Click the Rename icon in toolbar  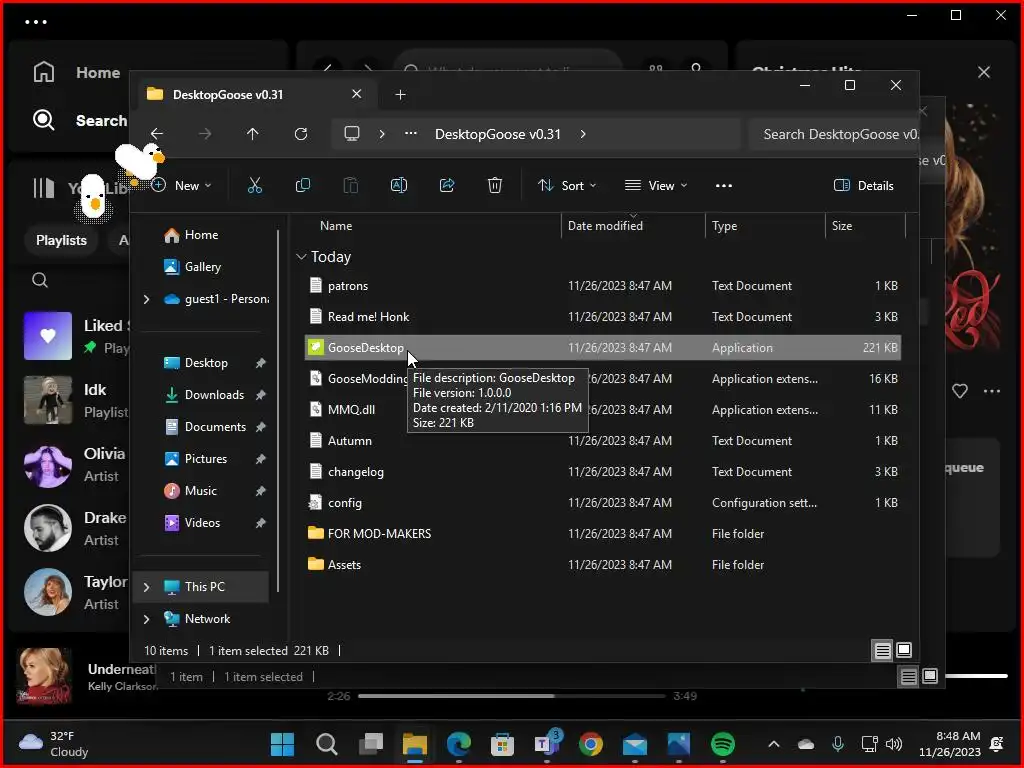399,185
